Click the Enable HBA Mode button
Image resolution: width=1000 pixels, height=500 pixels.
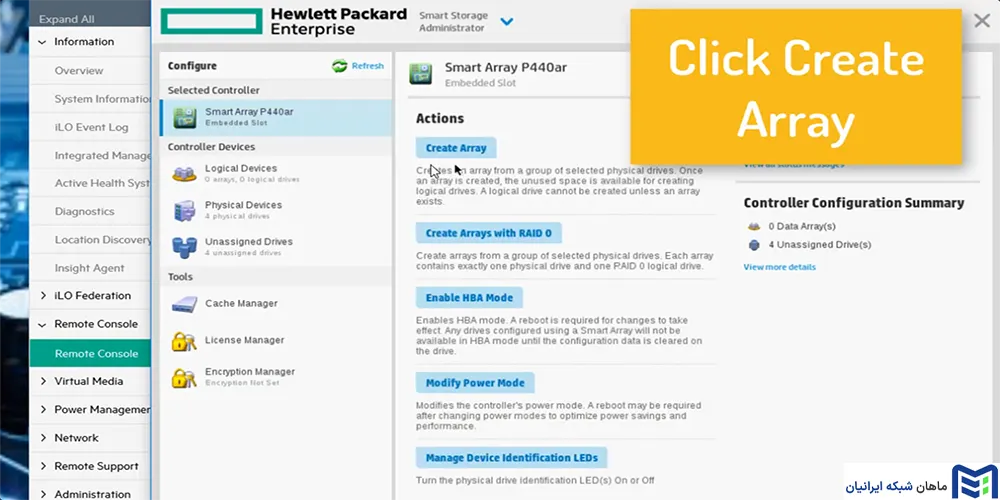coord(469,298)
